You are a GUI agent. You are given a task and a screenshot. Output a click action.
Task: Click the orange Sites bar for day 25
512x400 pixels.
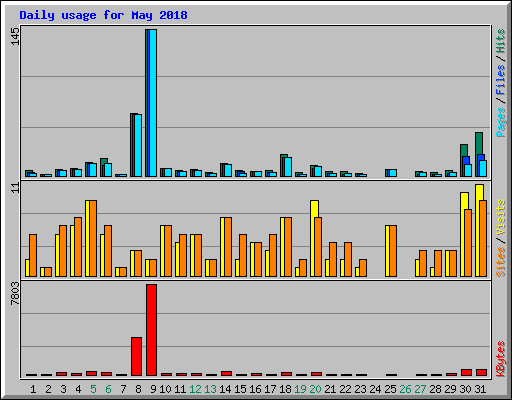tap(393, 251)
